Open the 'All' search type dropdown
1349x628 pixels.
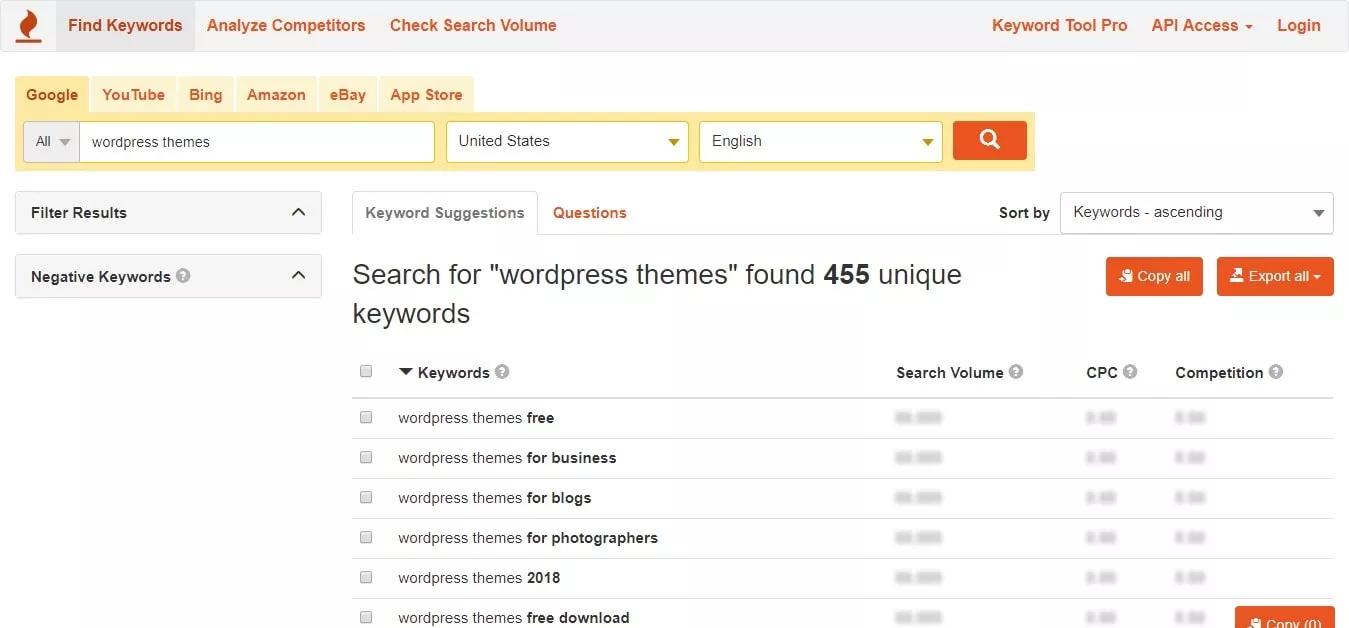[x=52, y=142]
